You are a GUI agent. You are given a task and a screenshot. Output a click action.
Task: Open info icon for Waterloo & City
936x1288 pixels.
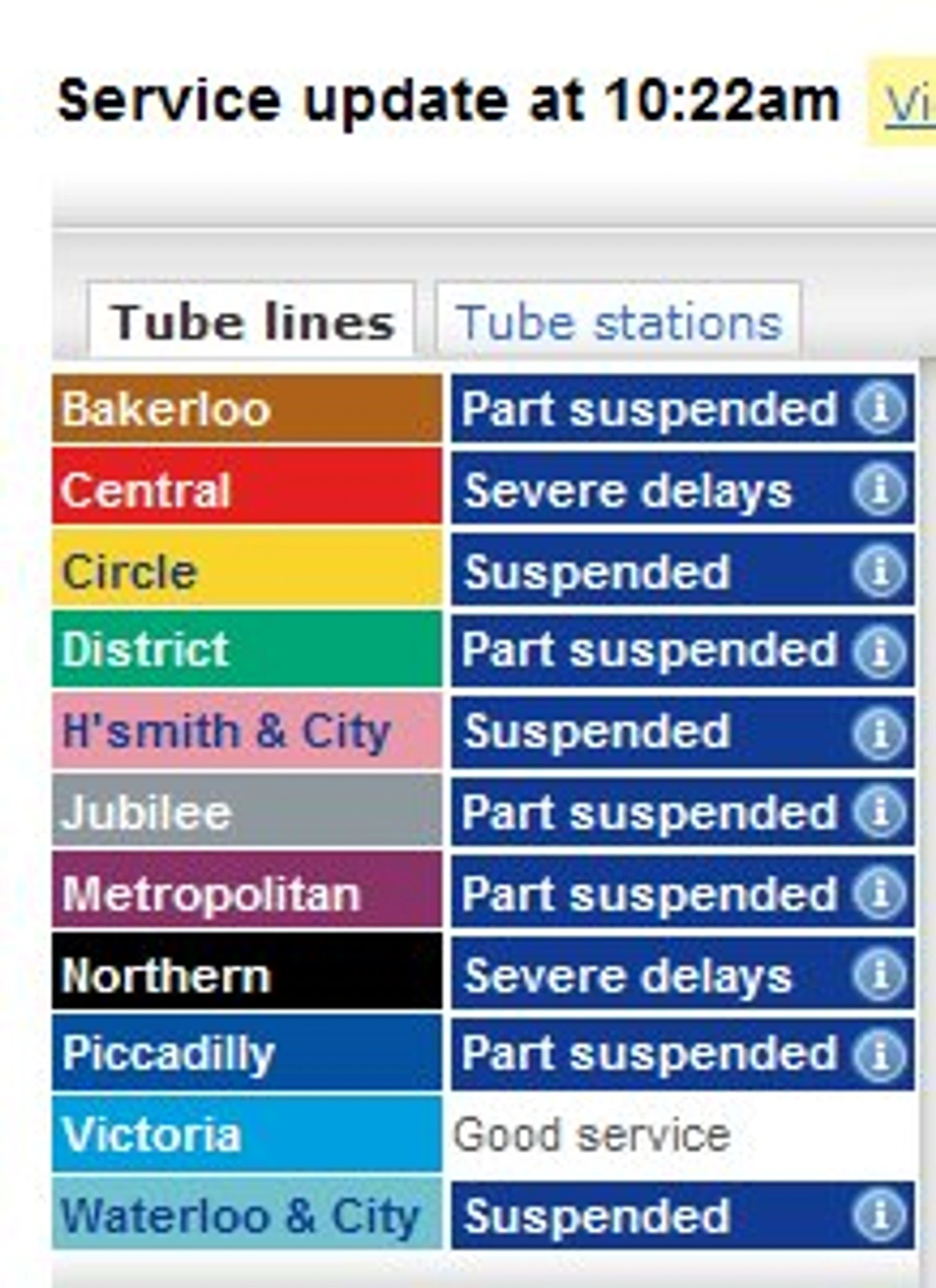coord(880,1215)
